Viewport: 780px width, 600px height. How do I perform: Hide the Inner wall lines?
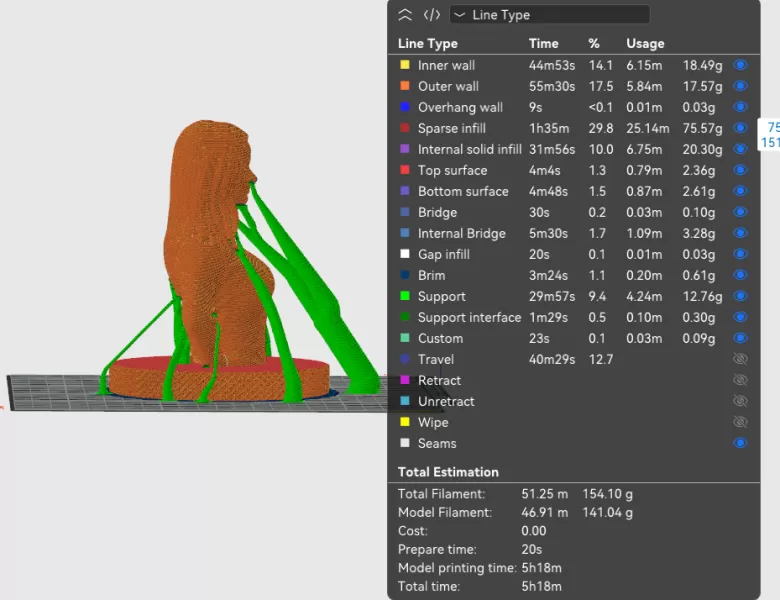coord(740,65)
